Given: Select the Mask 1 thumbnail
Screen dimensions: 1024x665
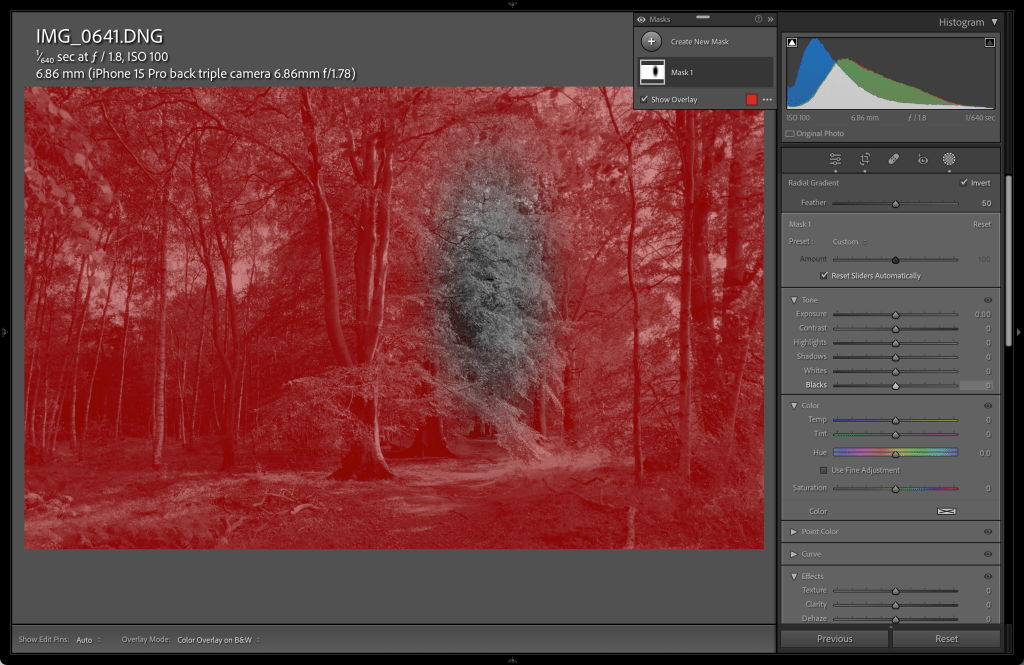Looking at the screenshot, I should pyautogui.click(x=651, y=72).
